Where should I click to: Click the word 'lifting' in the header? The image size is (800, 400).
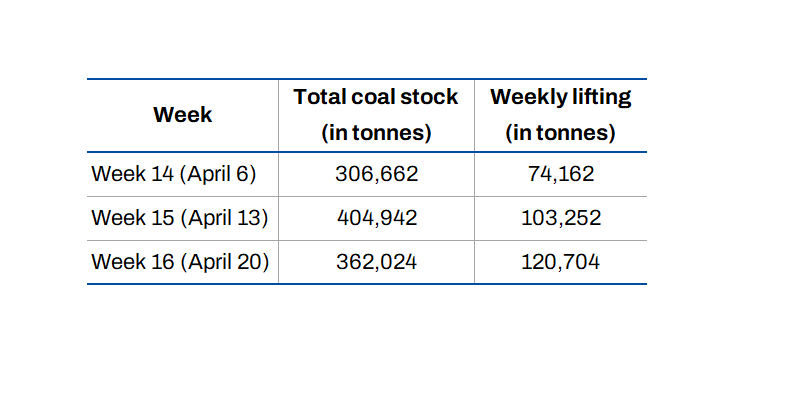tap(602, 97)
